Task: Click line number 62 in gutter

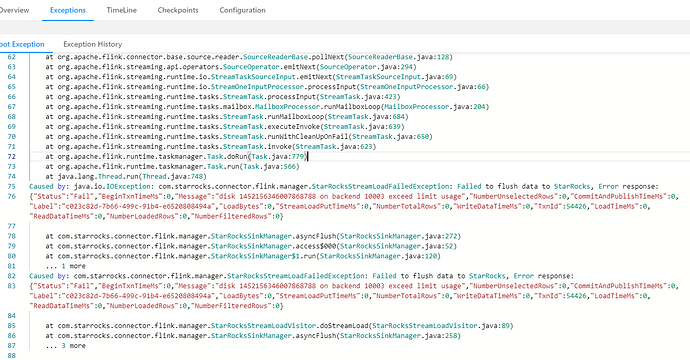Action: (11, 57)
